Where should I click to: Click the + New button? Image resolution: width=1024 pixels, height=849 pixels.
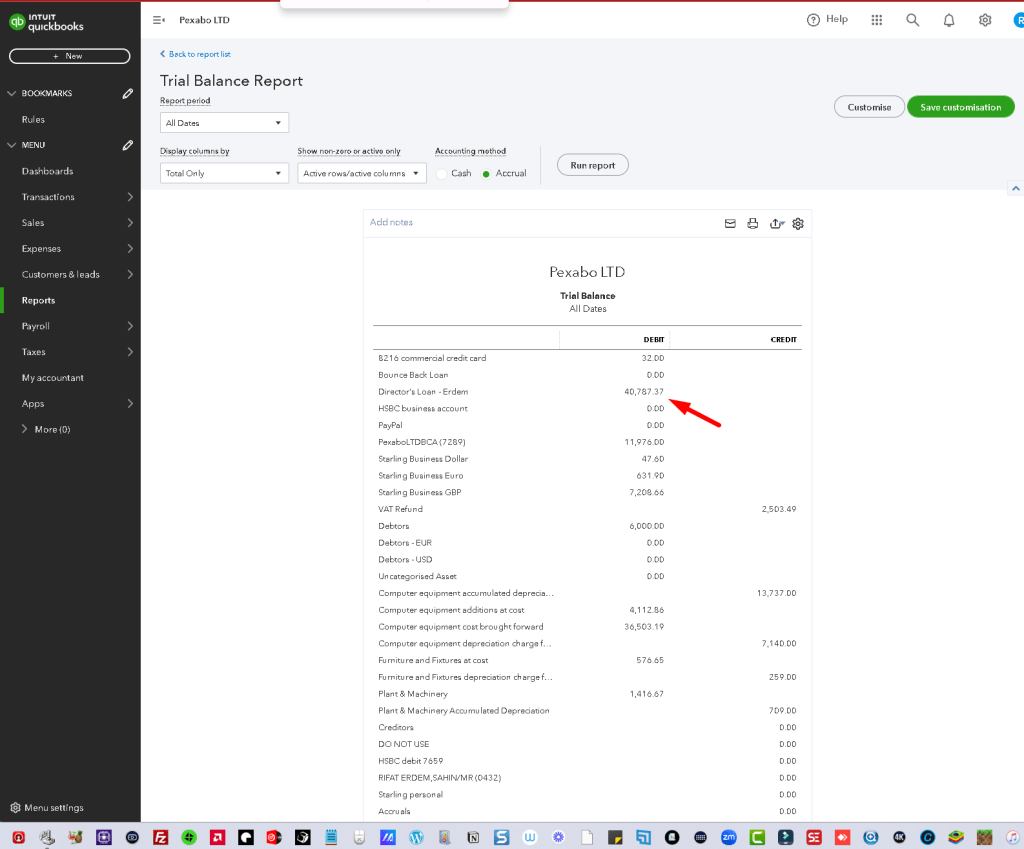pos(69,56)
